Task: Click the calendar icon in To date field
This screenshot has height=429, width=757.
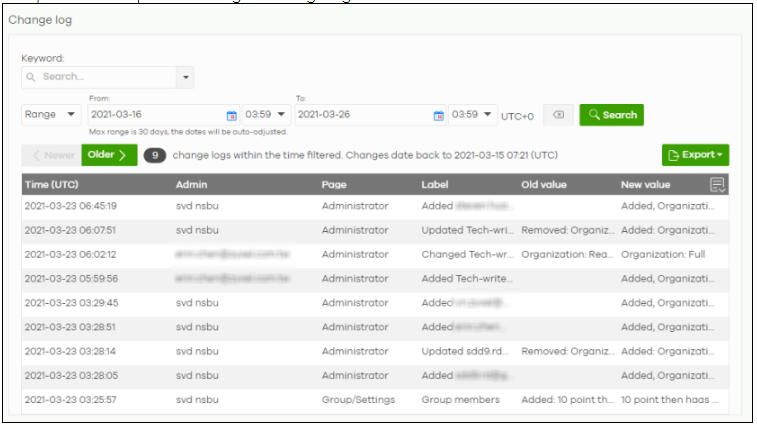Action: coord(438,115)
